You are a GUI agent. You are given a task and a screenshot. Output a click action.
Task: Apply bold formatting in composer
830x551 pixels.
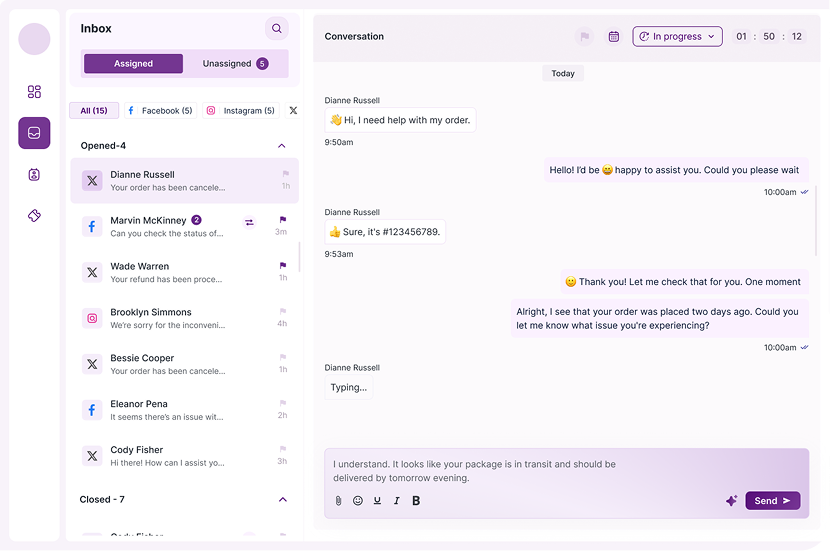pyautogui.click(x=416, y=501)
